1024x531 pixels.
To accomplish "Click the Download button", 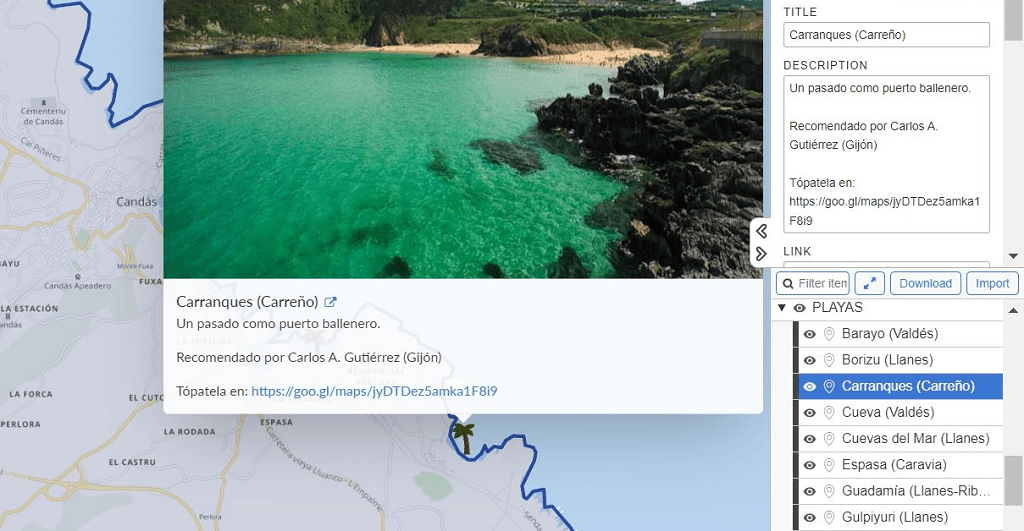I will point(925,283).
